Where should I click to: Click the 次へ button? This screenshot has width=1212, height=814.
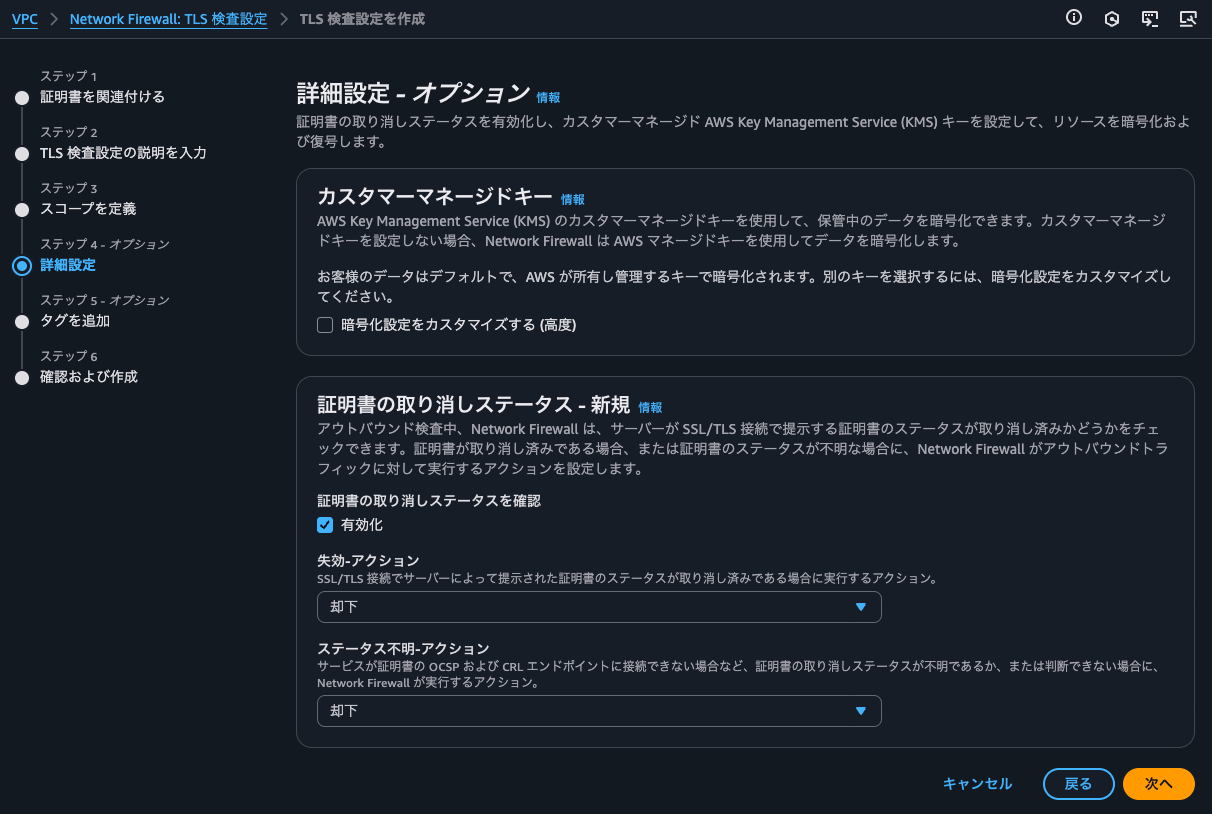click(1158, 784)
